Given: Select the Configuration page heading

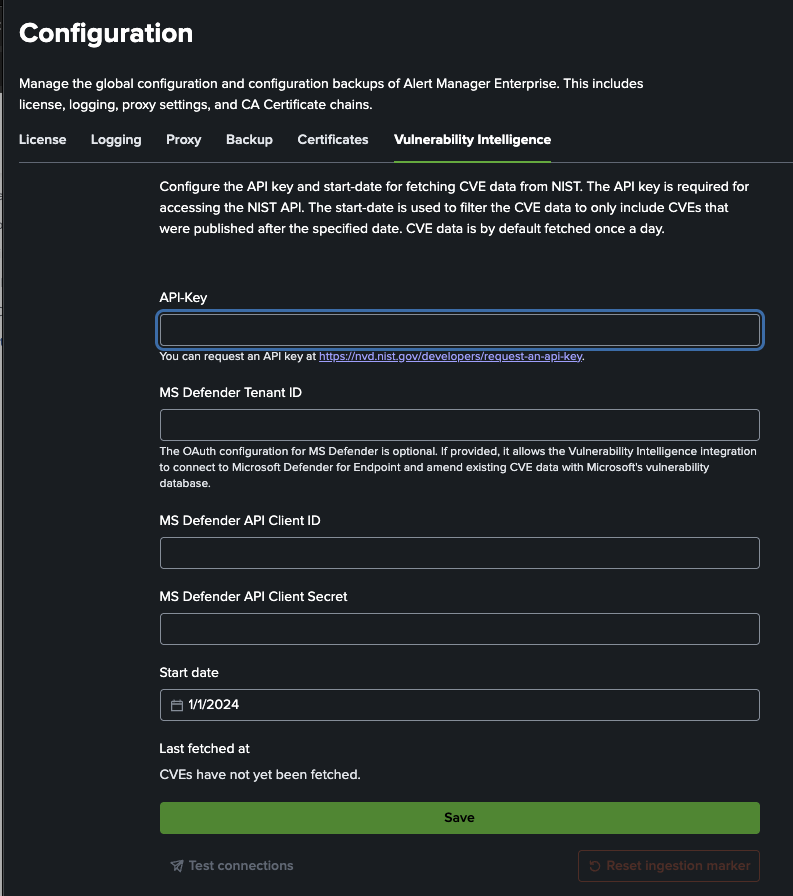Looking at the screenshot, I should 106,33.
